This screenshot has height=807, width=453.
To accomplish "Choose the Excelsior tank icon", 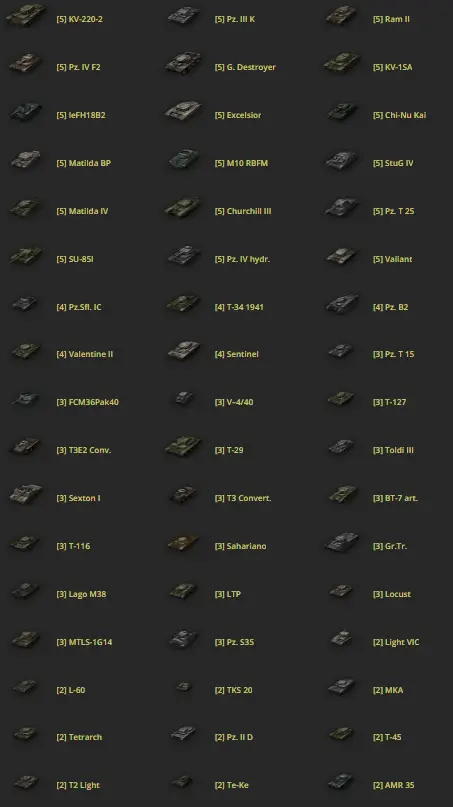I will click(183, 112).
